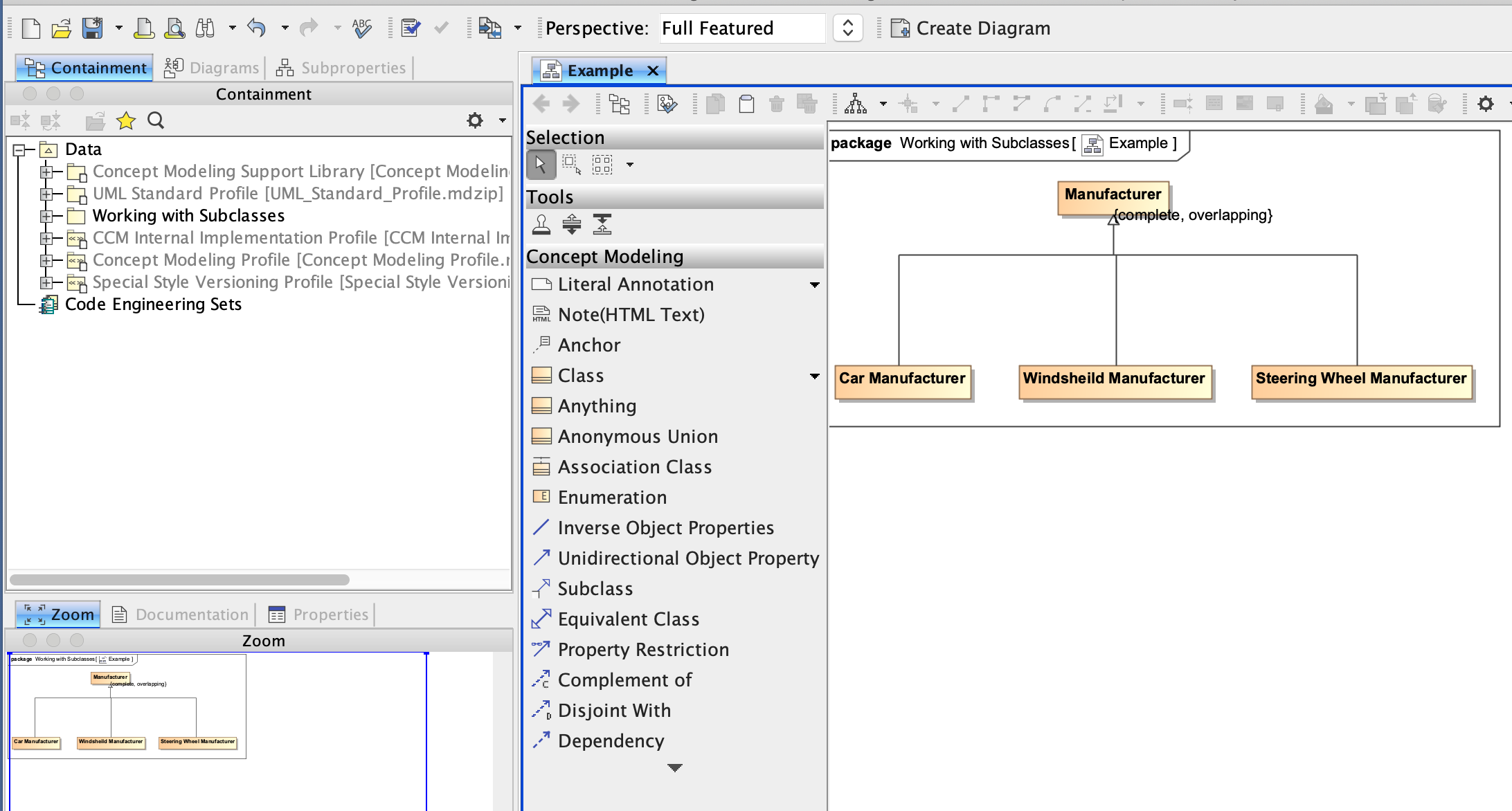Image resolution: width=1512 pixels, height=811 pixels.
Task: Click the save project toolbar icon
Action: tap(92, 28)
